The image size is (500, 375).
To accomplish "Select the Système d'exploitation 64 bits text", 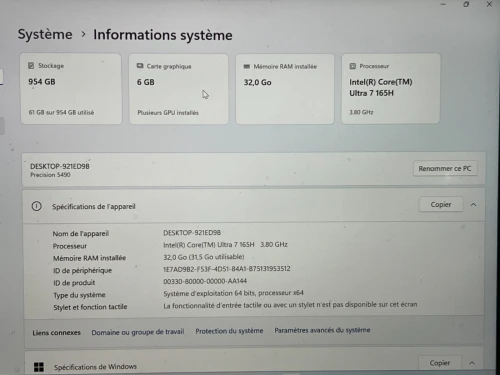I will pos(233,293).
